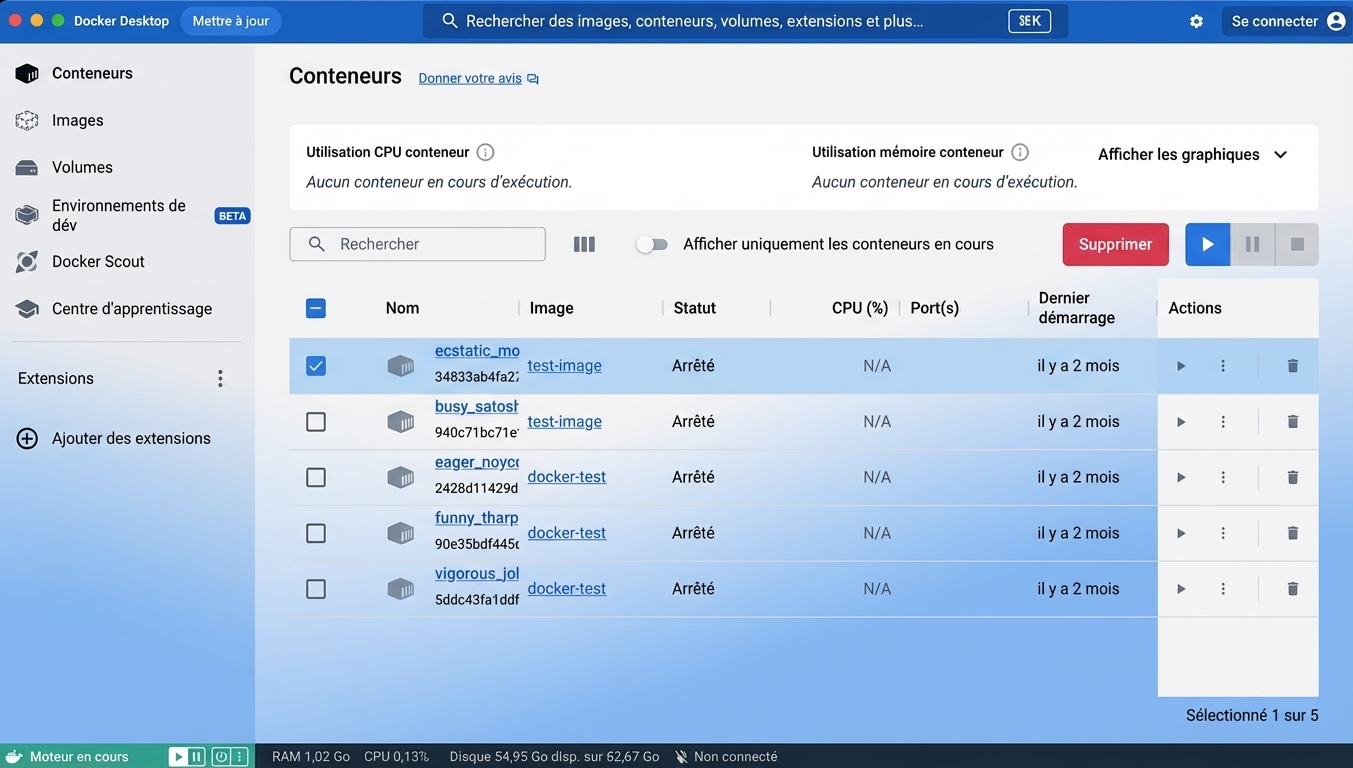1353x768 pixels.
Task: Click info icon next to memory usage
Action: tap(1020, 152)
